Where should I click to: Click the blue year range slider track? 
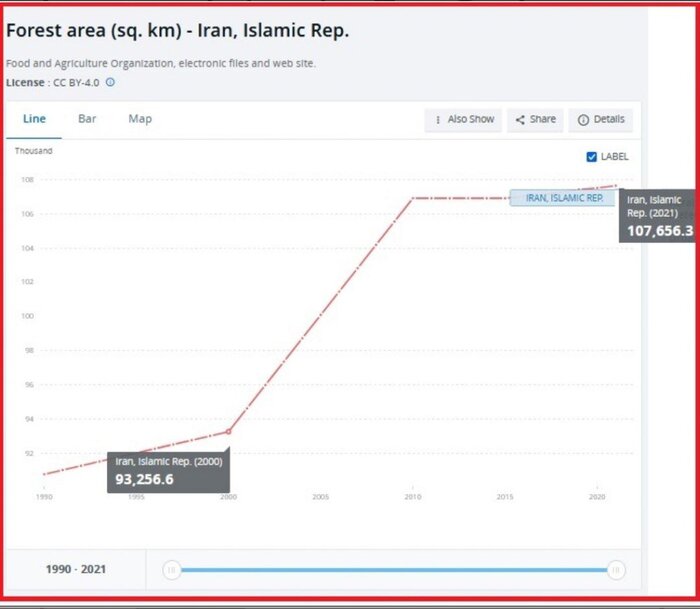[394, 569]
